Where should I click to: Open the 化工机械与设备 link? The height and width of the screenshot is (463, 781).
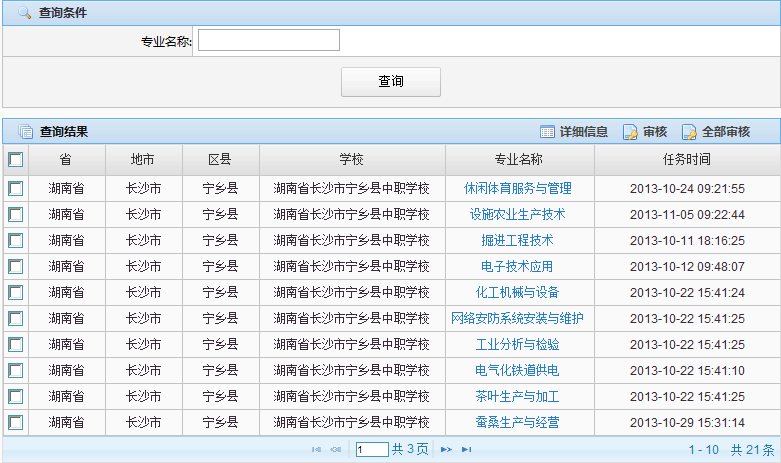click(518, 292)
